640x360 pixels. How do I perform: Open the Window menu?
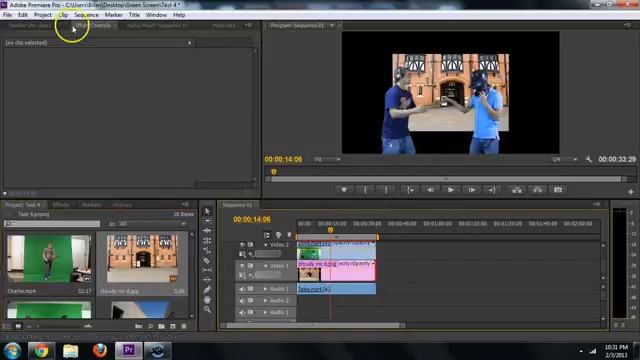pyautogui.click(x=156, y=15)
